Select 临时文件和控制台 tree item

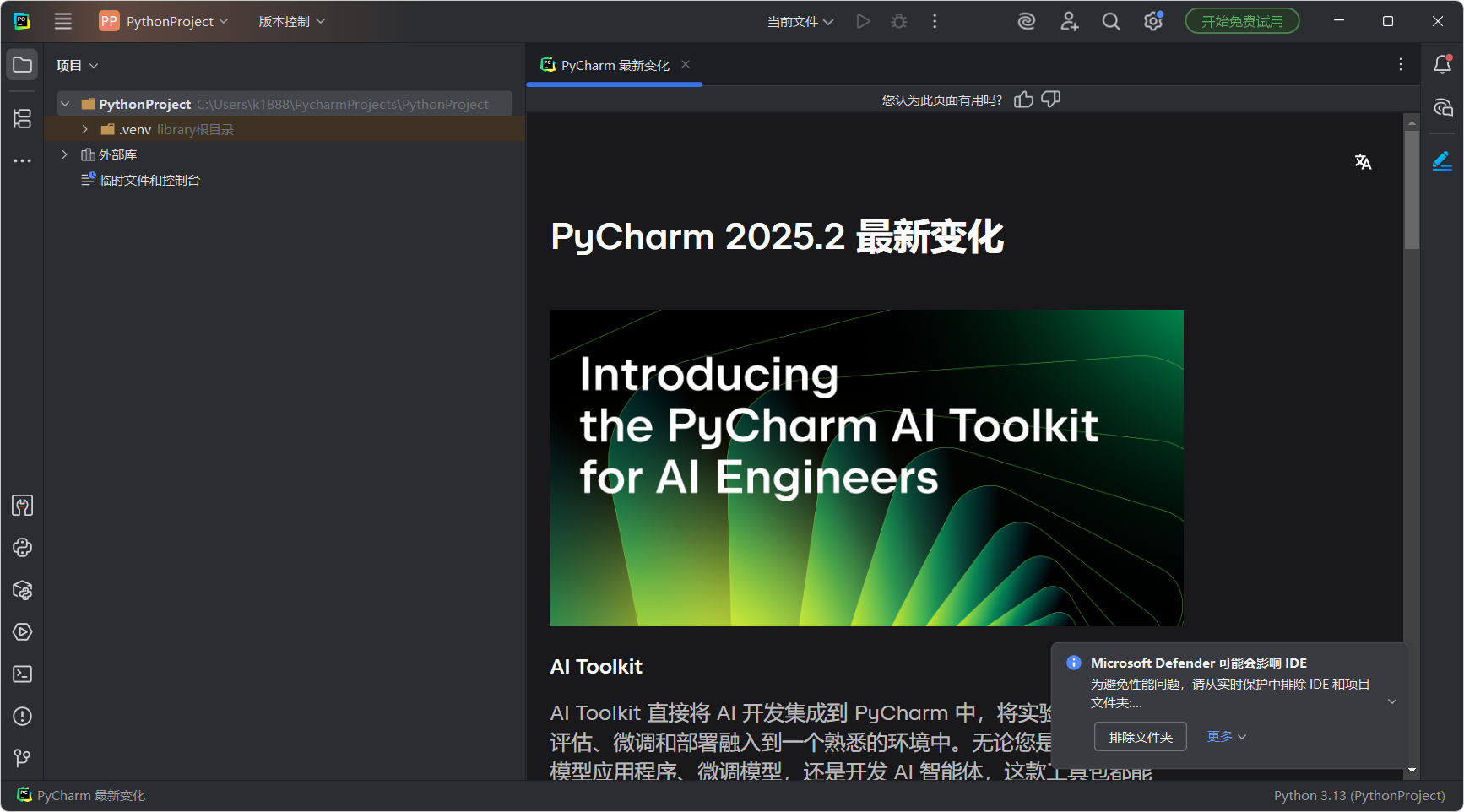pos(140,180)
